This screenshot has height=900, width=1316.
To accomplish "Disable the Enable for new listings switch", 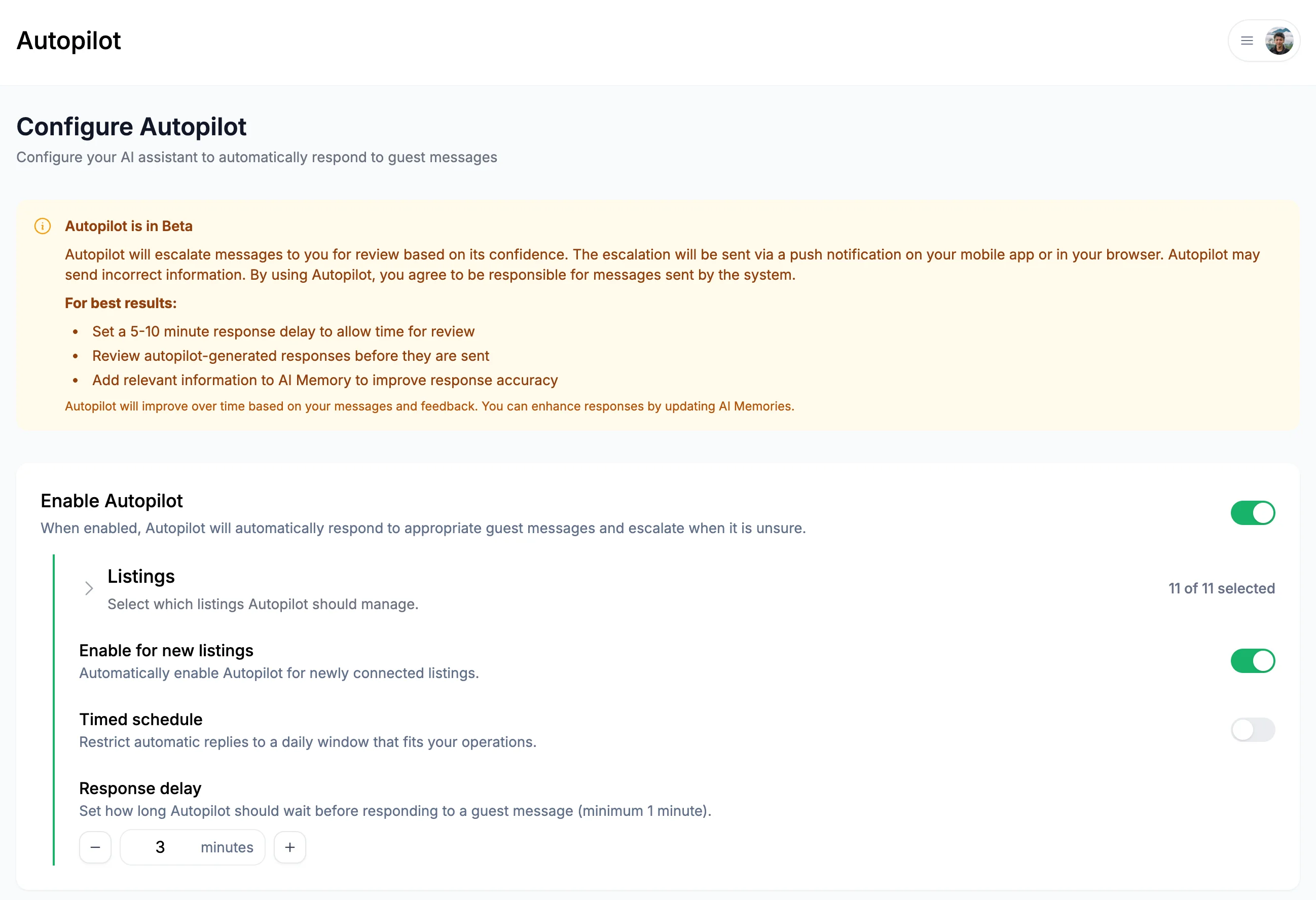I will coord(1252,661).
